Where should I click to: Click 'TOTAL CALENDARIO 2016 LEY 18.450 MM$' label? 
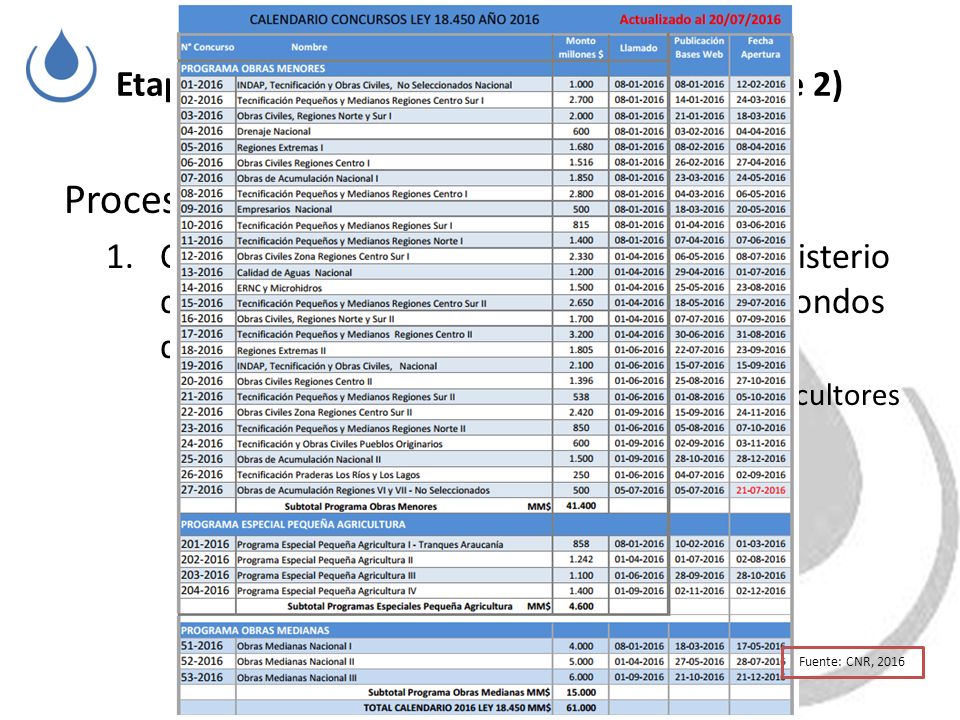[x=457, y=708]
